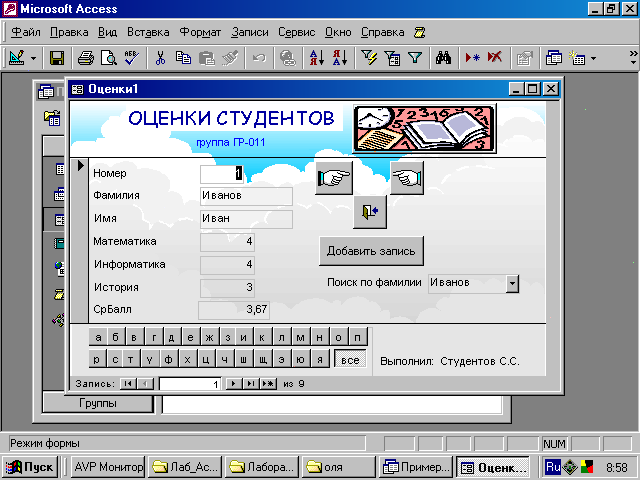640x480 pixels.
Task: Click the record number box
Action: [x=190, y=384]
